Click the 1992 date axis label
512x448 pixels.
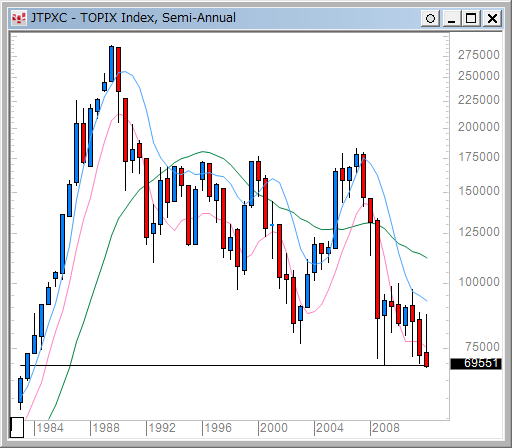pyautogui.click(x=162, y=428)
